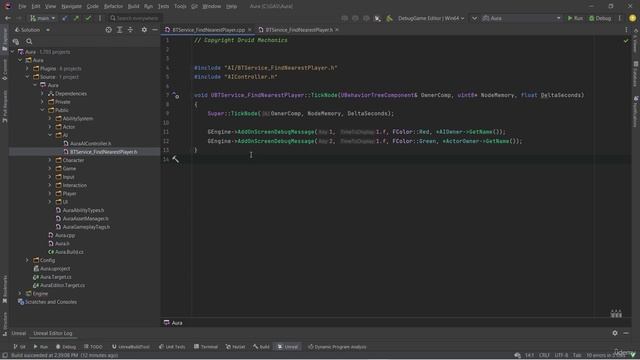Switch to the Unreal Editor Log tab
This screenshot has width=640, height=360.
click(x=52, y=333)
